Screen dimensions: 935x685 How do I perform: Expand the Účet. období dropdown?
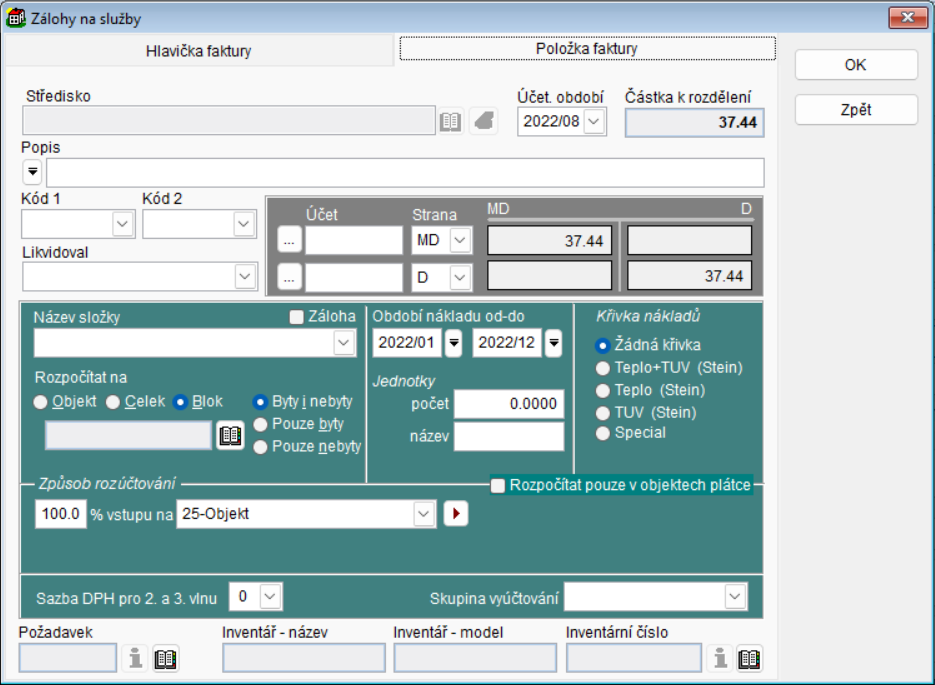[x=594, y=122]
